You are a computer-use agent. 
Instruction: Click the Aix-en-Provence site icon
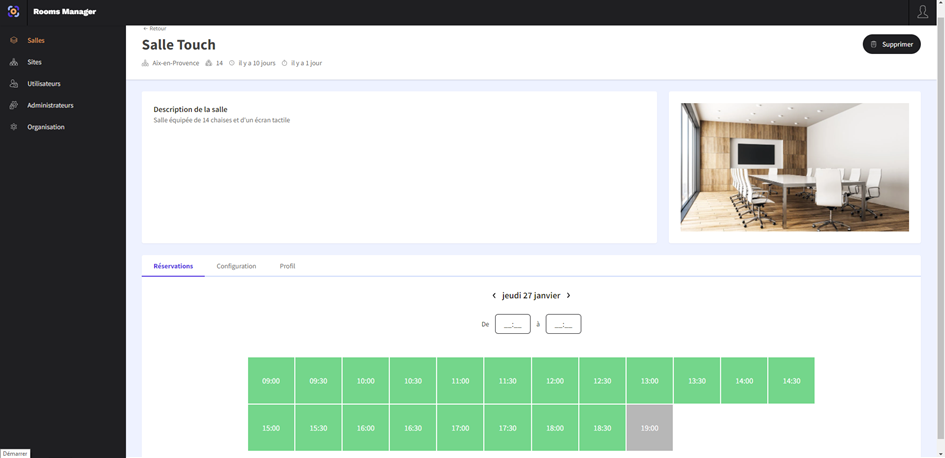[x=146, y=63]
